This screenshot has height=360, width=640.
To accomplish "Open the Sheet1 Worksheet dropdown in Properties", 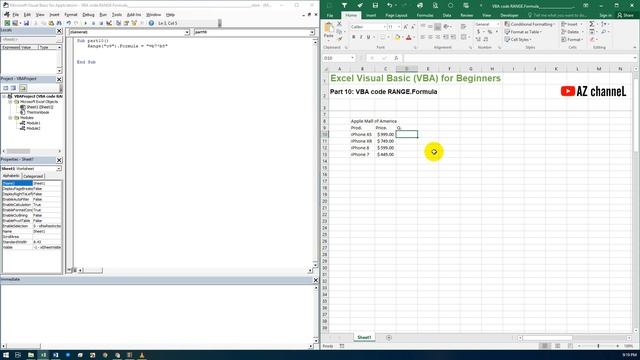I will pyautogui.click(x=59, y=169).
